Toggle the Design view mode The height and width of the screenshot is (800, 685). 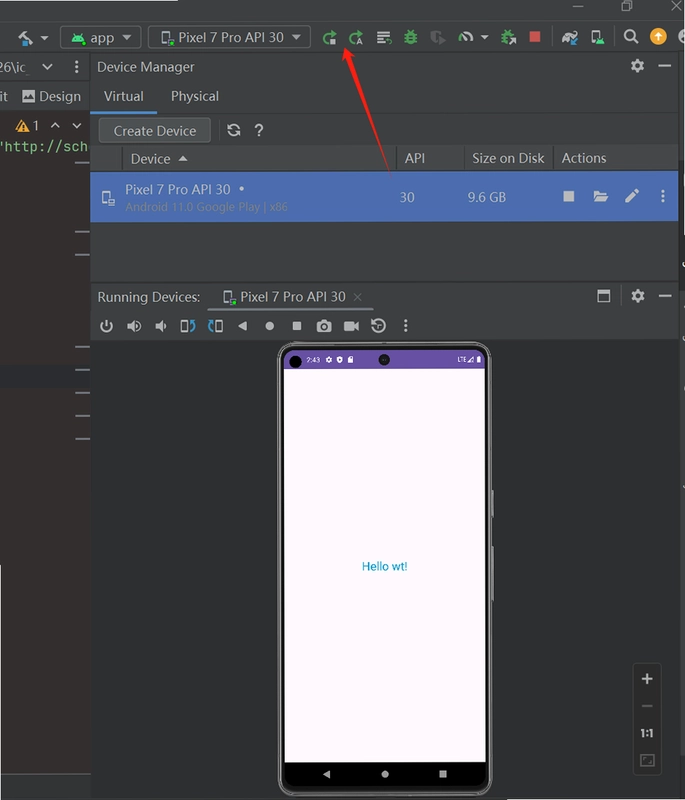pyautogui.click(x=52, y=96)
